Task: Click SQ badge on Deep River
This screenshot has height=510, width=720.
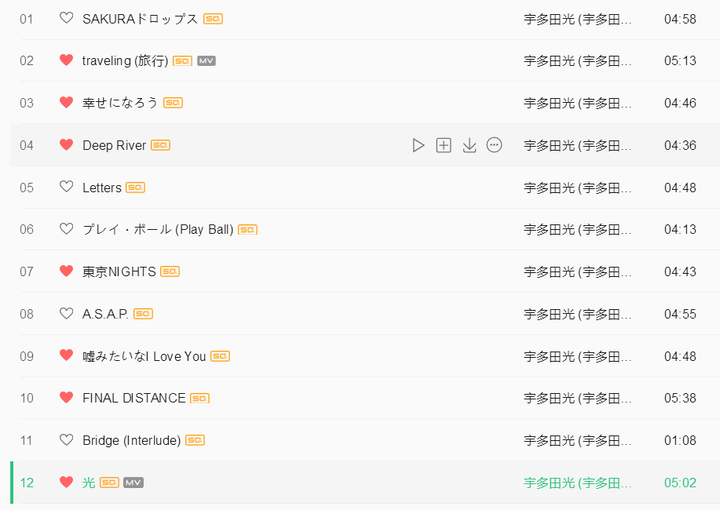Action: (161, 145)
